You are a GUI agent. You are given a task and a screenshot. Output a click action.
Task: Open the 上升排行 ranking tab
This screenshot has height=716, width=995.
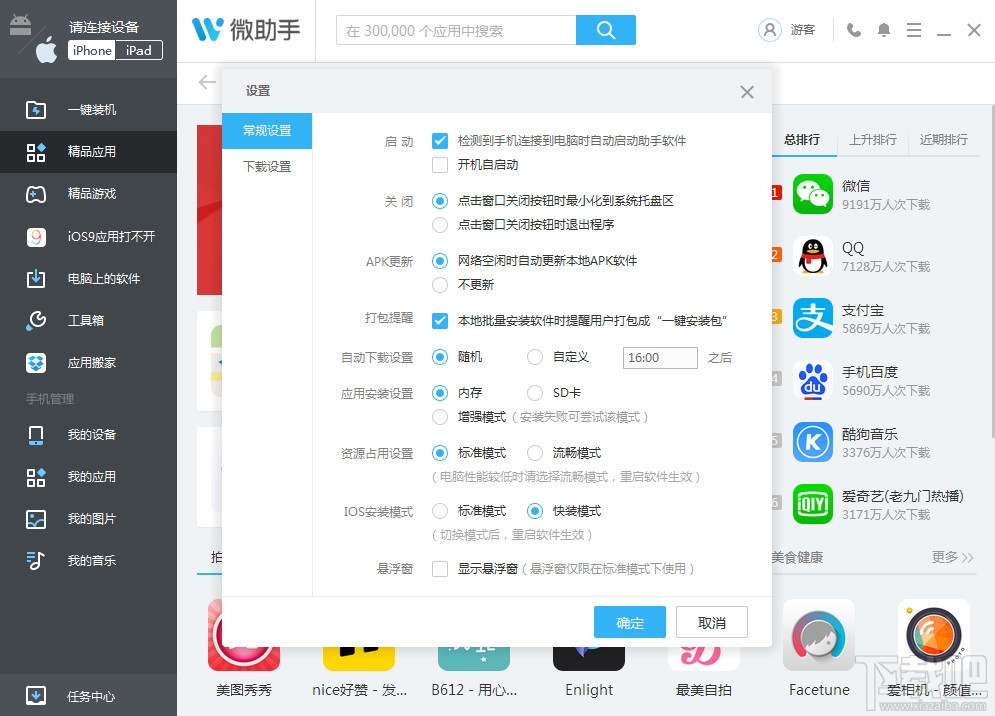pos(872,140)
